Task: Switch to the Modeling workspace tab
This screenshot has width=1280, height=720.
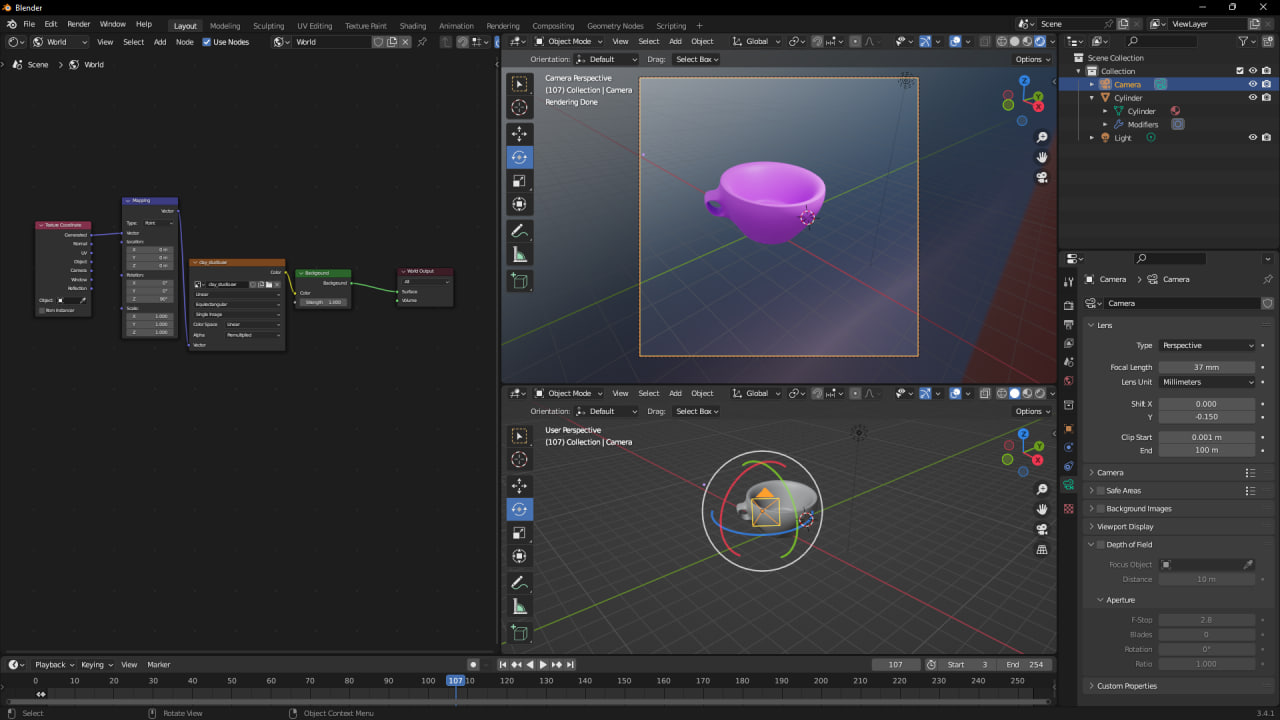Action: point(225,26)
